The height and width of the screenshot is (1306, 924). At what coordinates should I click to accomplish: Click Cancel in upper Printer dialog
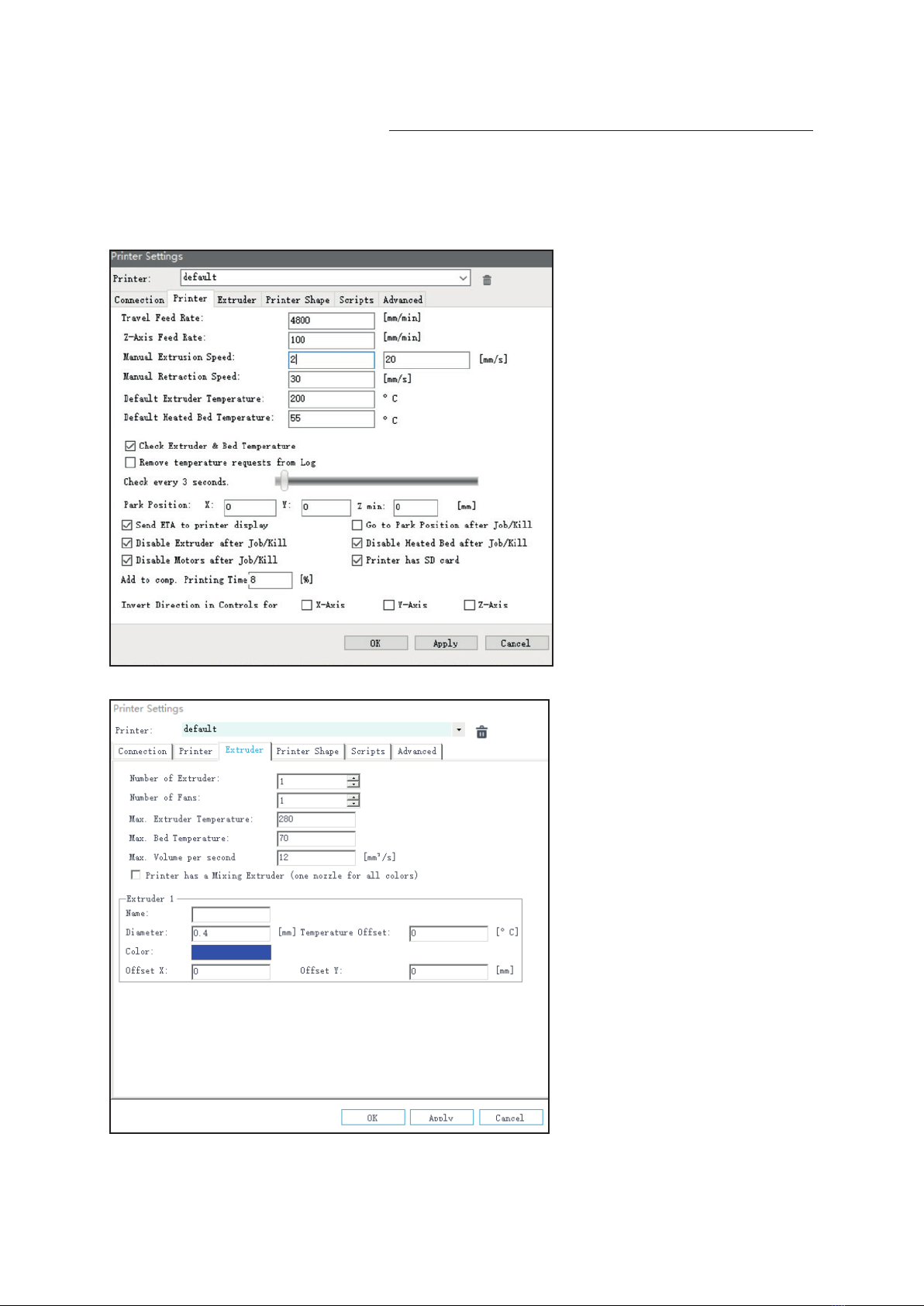[x=516, y=643]
